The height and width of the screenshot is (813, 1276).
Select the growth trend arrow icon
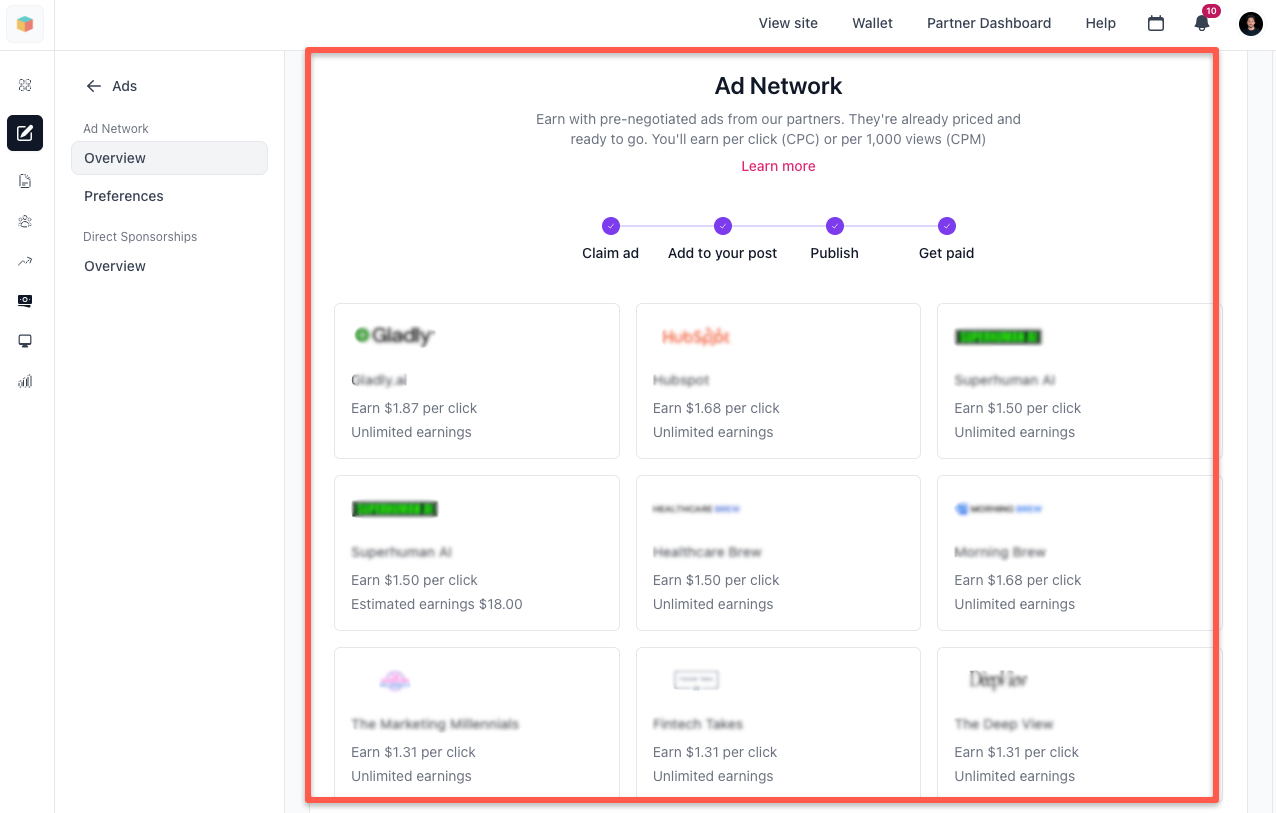click(x=24, y=261)
